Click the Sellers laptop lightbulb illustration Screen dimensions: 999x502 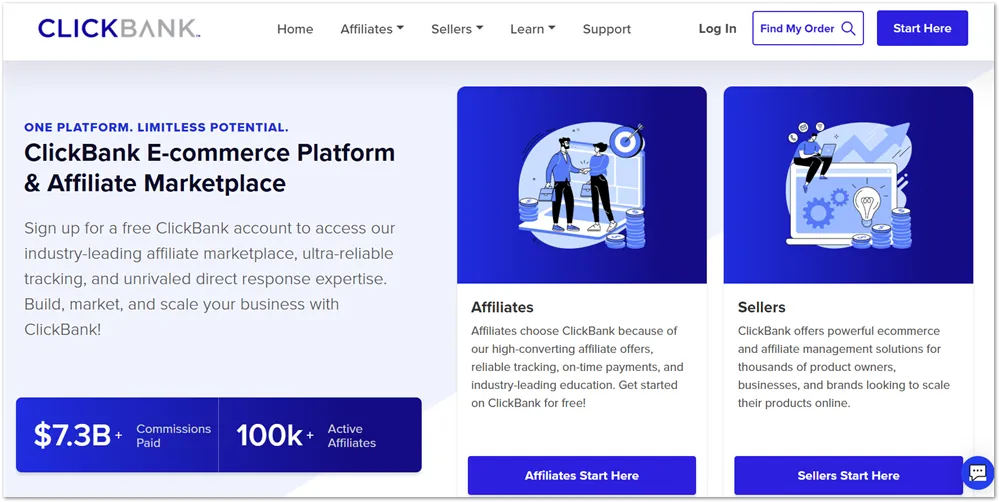pos(848,185)
